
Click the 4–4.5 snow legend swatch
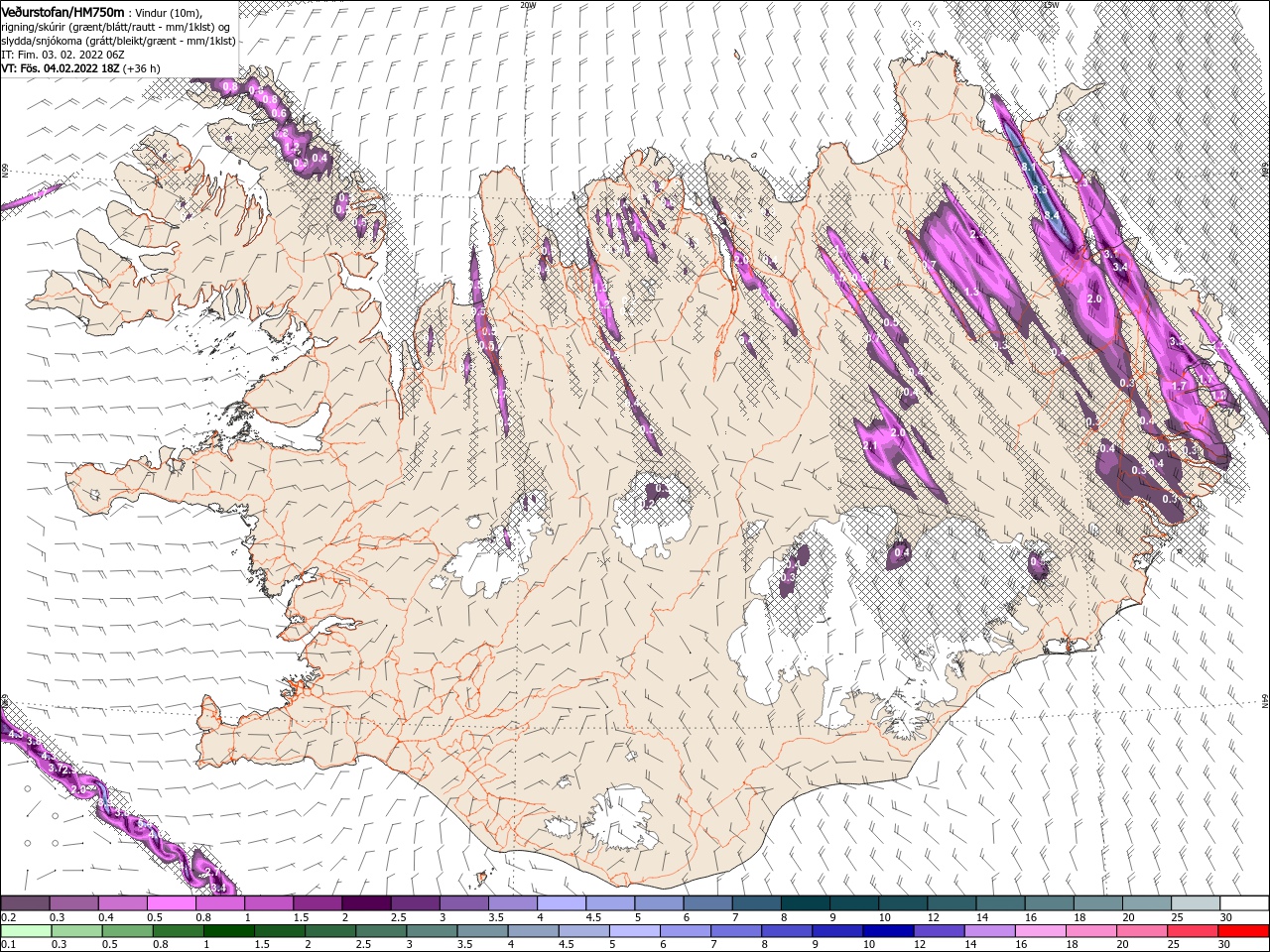(562, 903)
